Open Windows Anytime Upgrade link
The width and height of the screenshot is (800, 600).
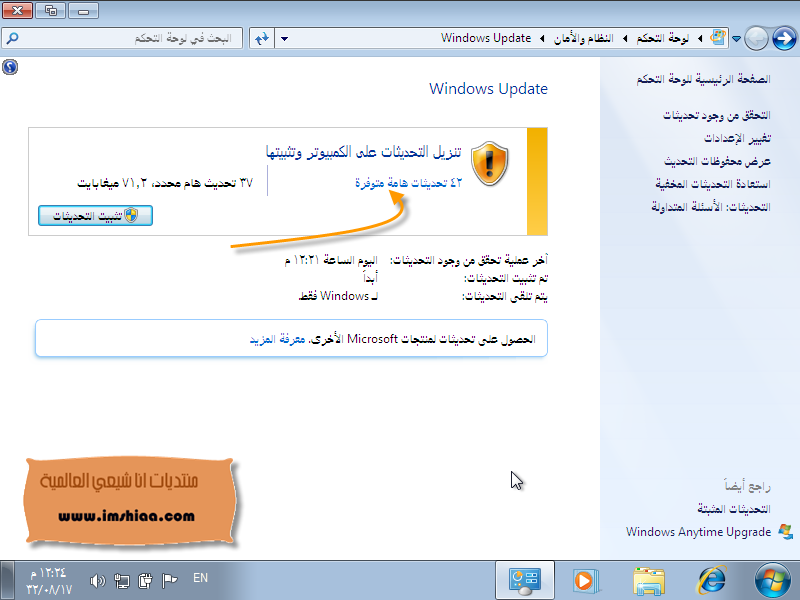(x=698, y=532)
